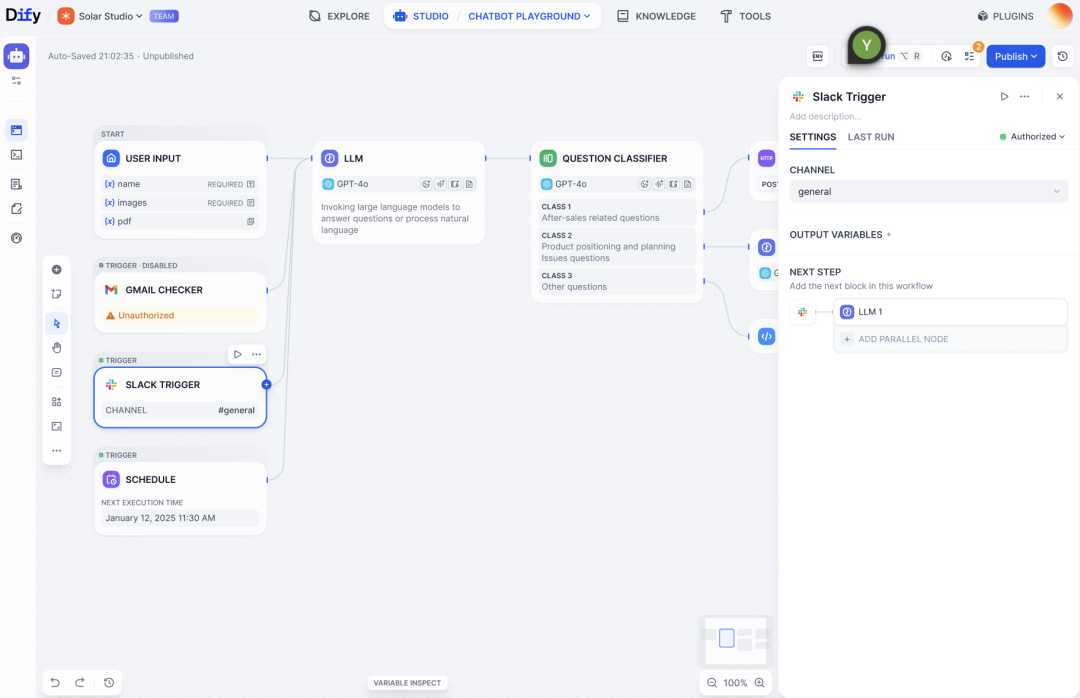Click the undo arrow at bottom left

(57, 683)
